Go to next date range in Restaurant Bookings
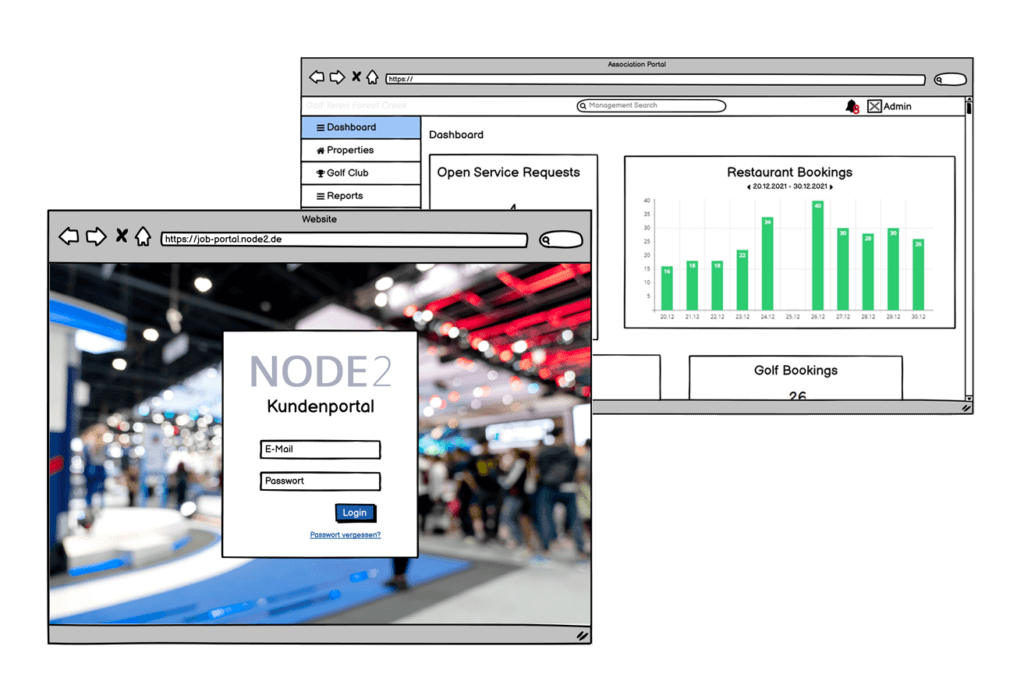1024x685 pixels. pyautogui.click(x=831, y=187)
